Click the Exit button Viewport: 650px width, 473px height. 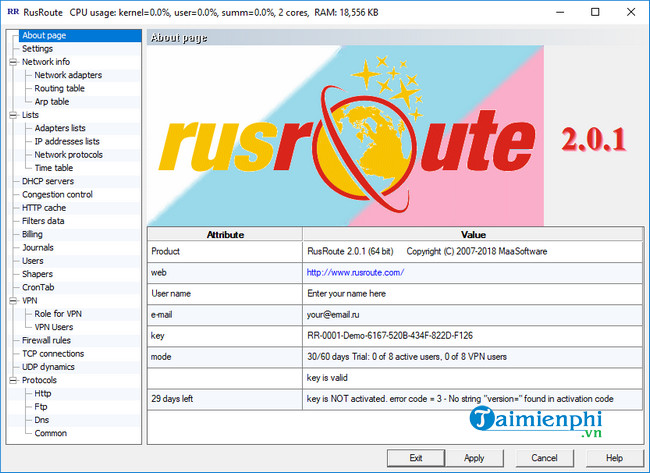pos(416,457)
